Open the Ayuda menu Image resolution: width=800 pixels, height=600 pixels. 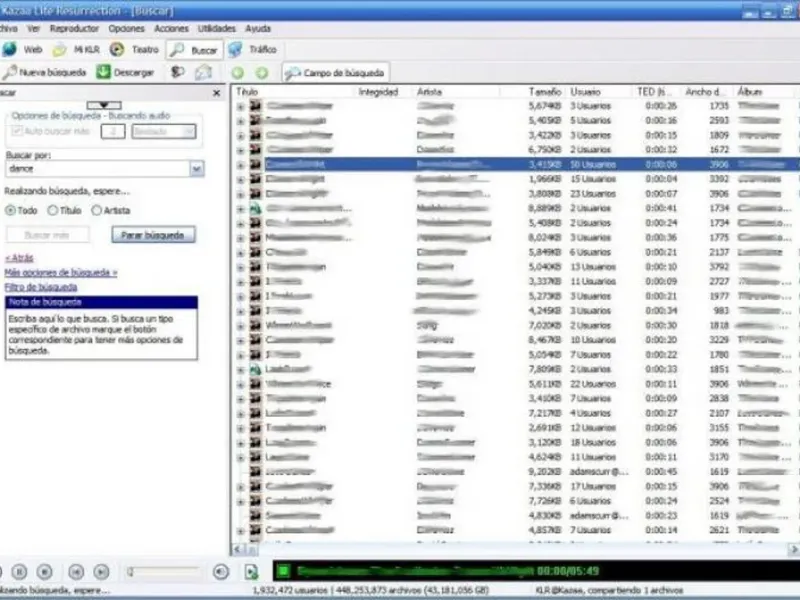point(258,29)
